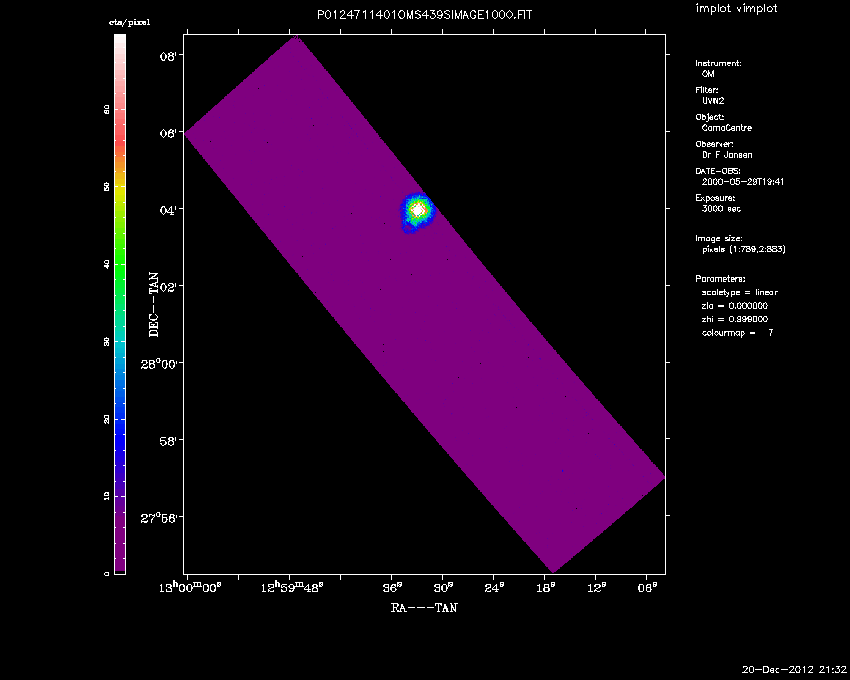Click the 28°00' declination tick label
The width and height of the screenshot is (850, 680).
[x=158, y=363]
